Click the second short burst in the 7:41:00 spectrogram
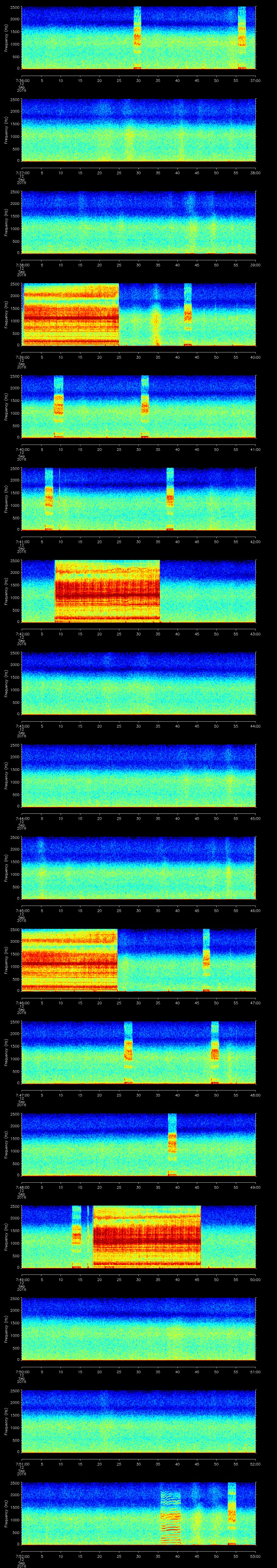 [170, 499]
